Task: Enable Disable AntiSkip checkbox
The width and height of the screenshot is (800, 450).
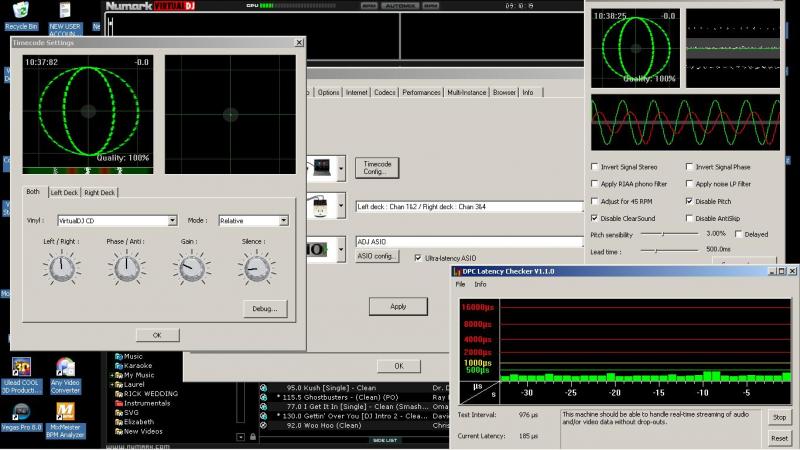Action: (x=689, y=218)
